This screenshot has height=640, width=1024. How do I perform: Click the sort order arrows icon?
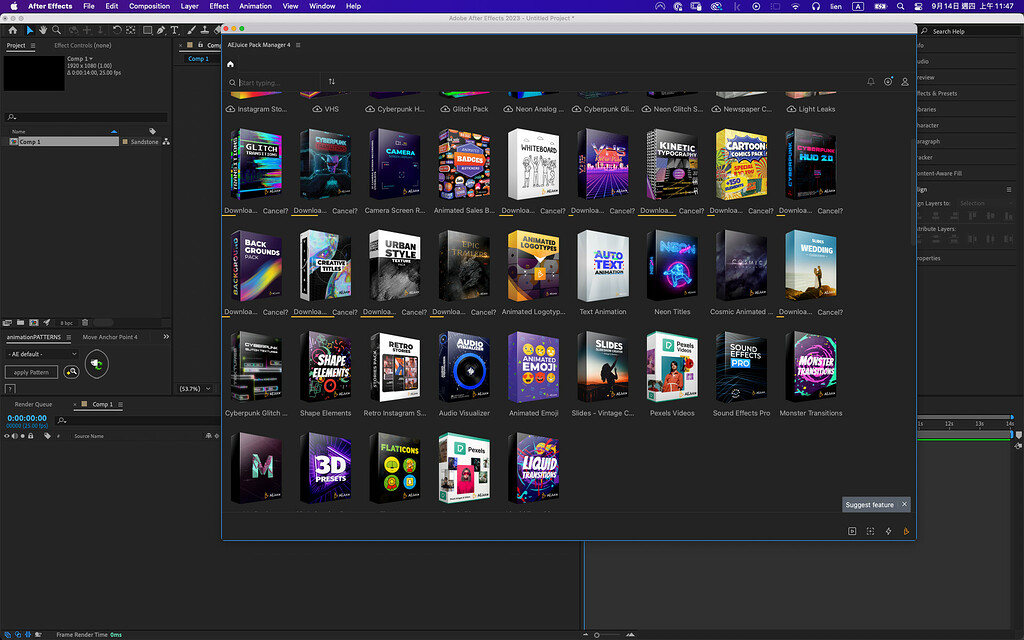pyautogui.click(x=331, y=82)
